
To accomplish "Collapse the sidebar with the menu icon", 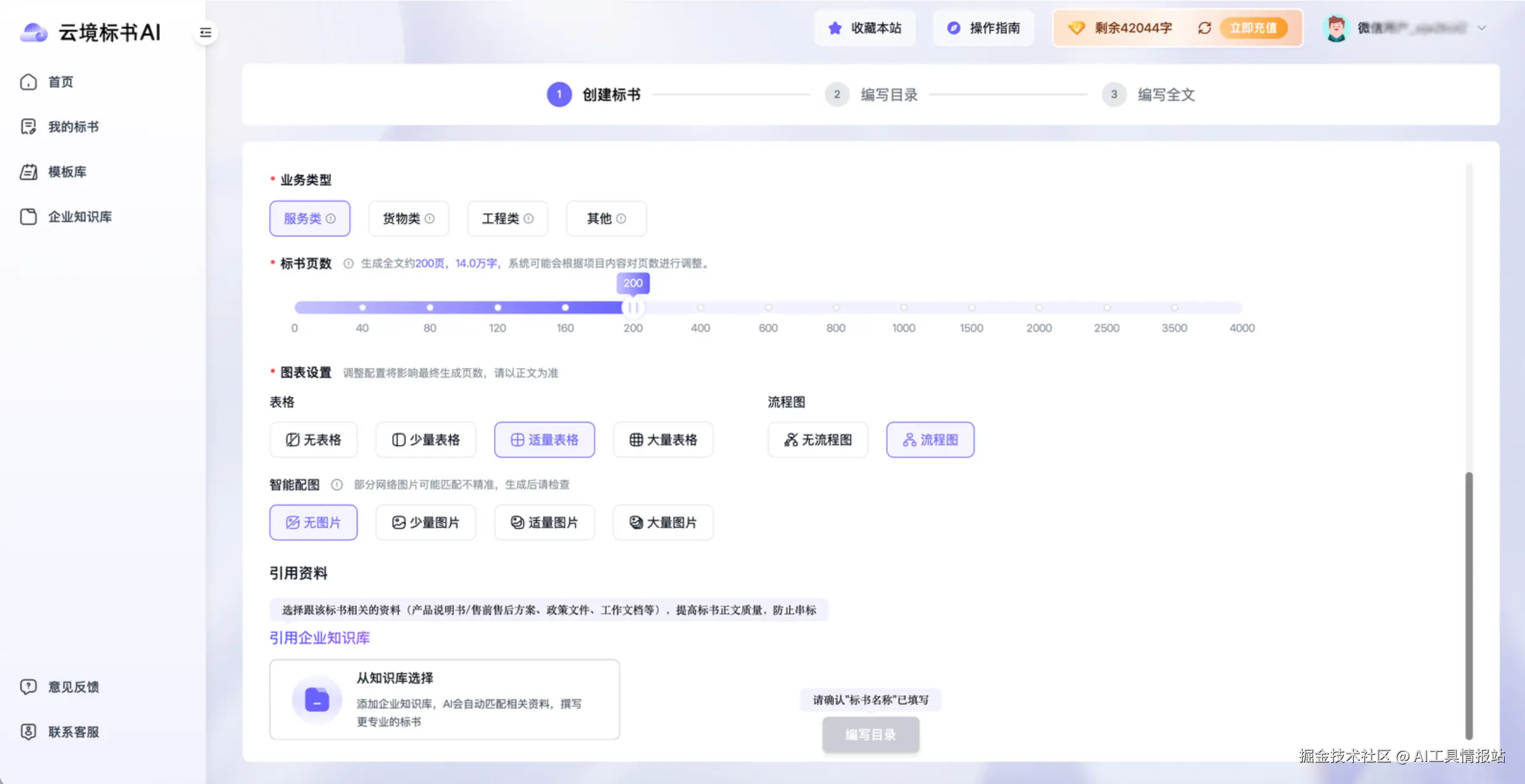I will pos(206,33).
